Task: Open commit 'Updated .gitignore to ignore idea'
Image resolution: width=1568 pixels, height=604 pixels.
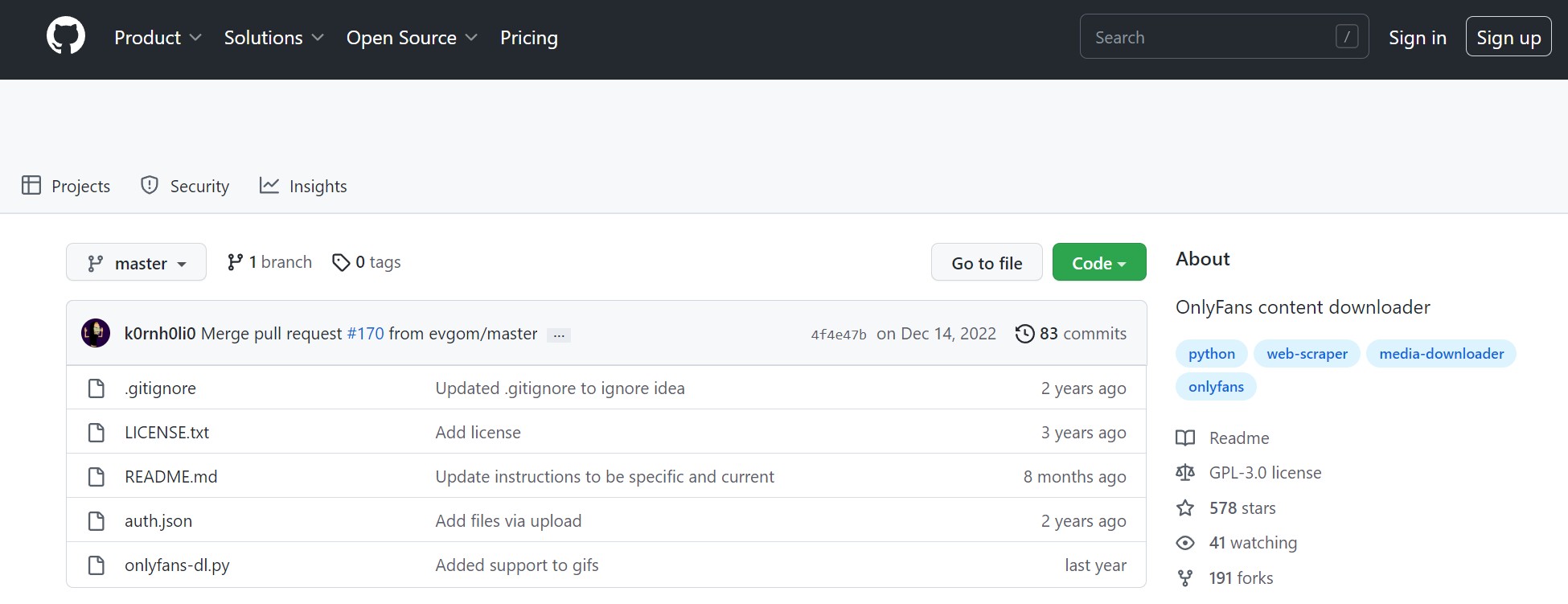Action: click(560, 388)
